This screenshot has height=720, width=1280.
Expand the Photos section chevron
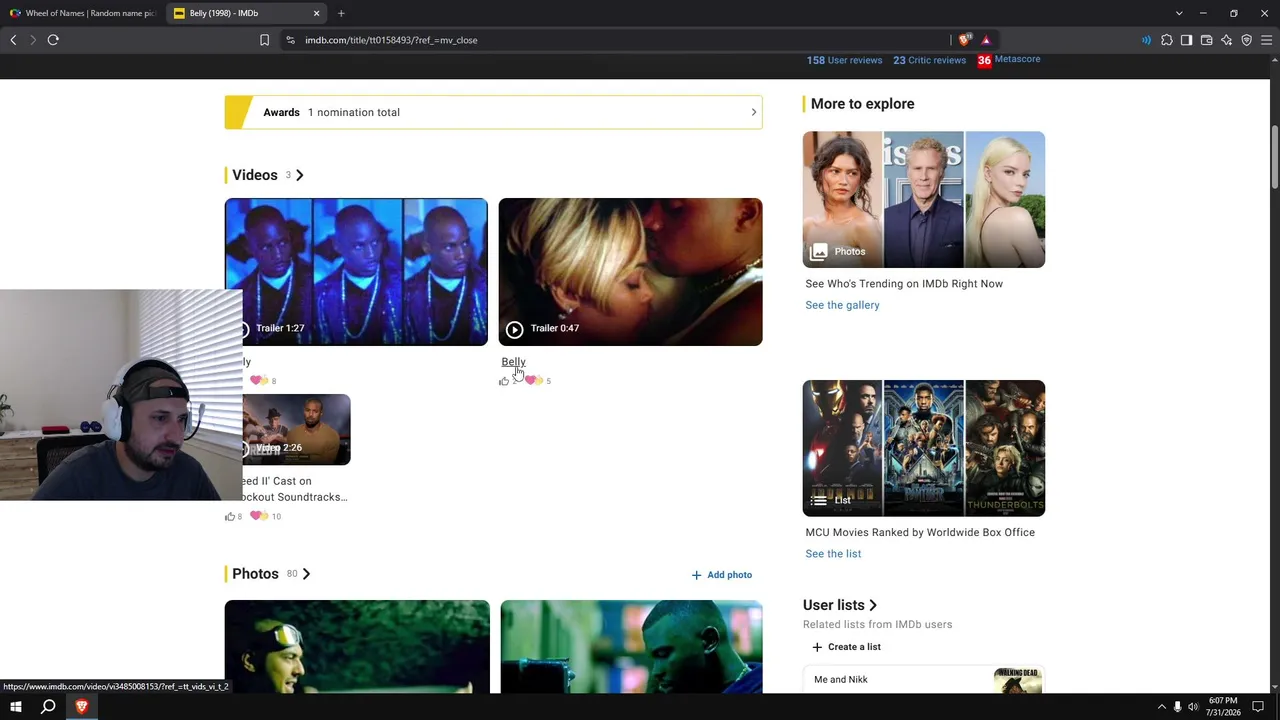tap(306, 574)
